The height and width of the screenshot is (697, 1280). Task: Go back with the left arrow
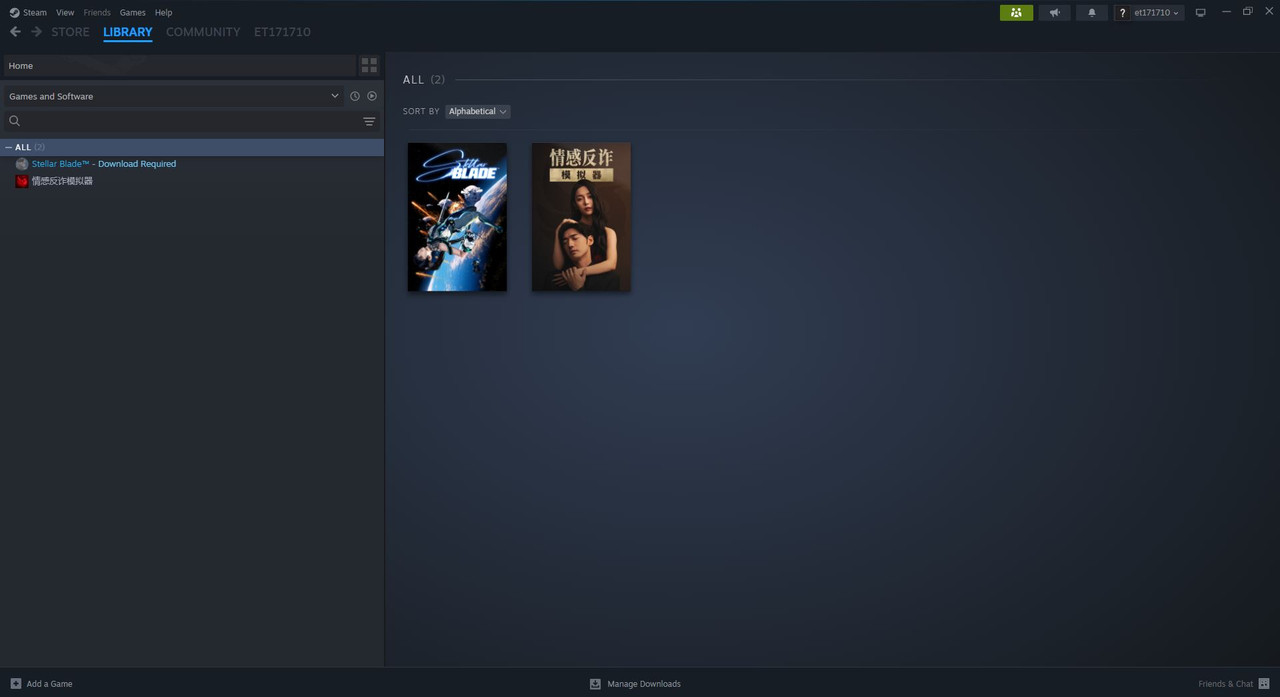tap(15, 32)
